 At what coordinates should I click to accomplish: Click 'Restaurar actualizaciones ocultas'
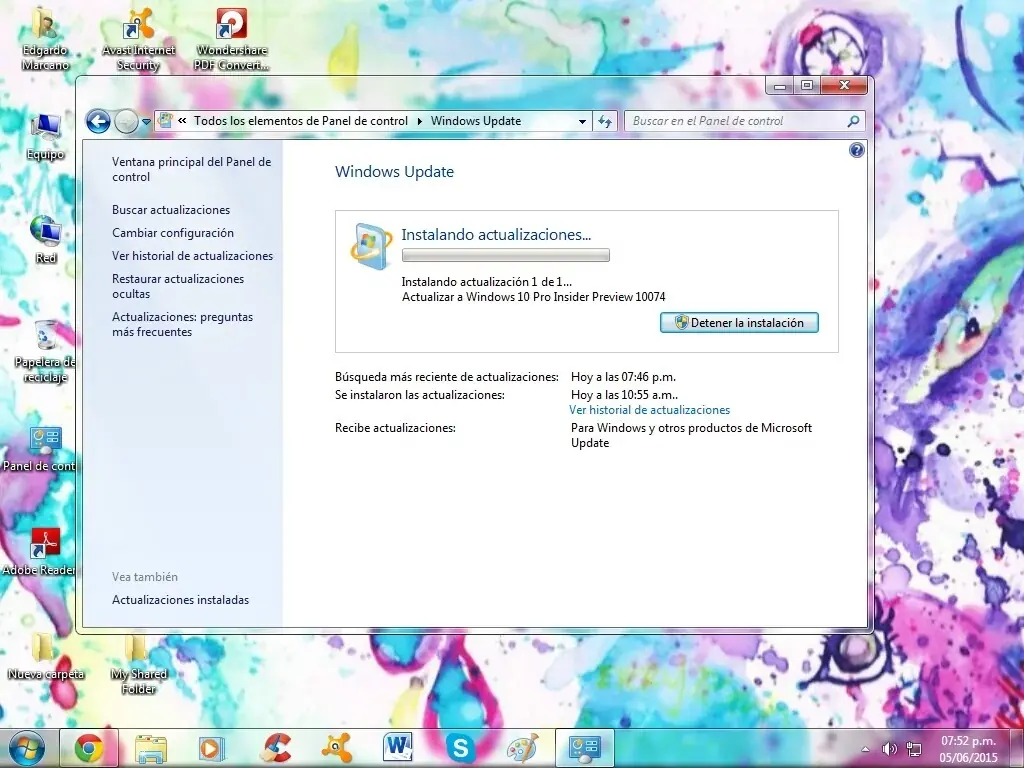(178, 286)
